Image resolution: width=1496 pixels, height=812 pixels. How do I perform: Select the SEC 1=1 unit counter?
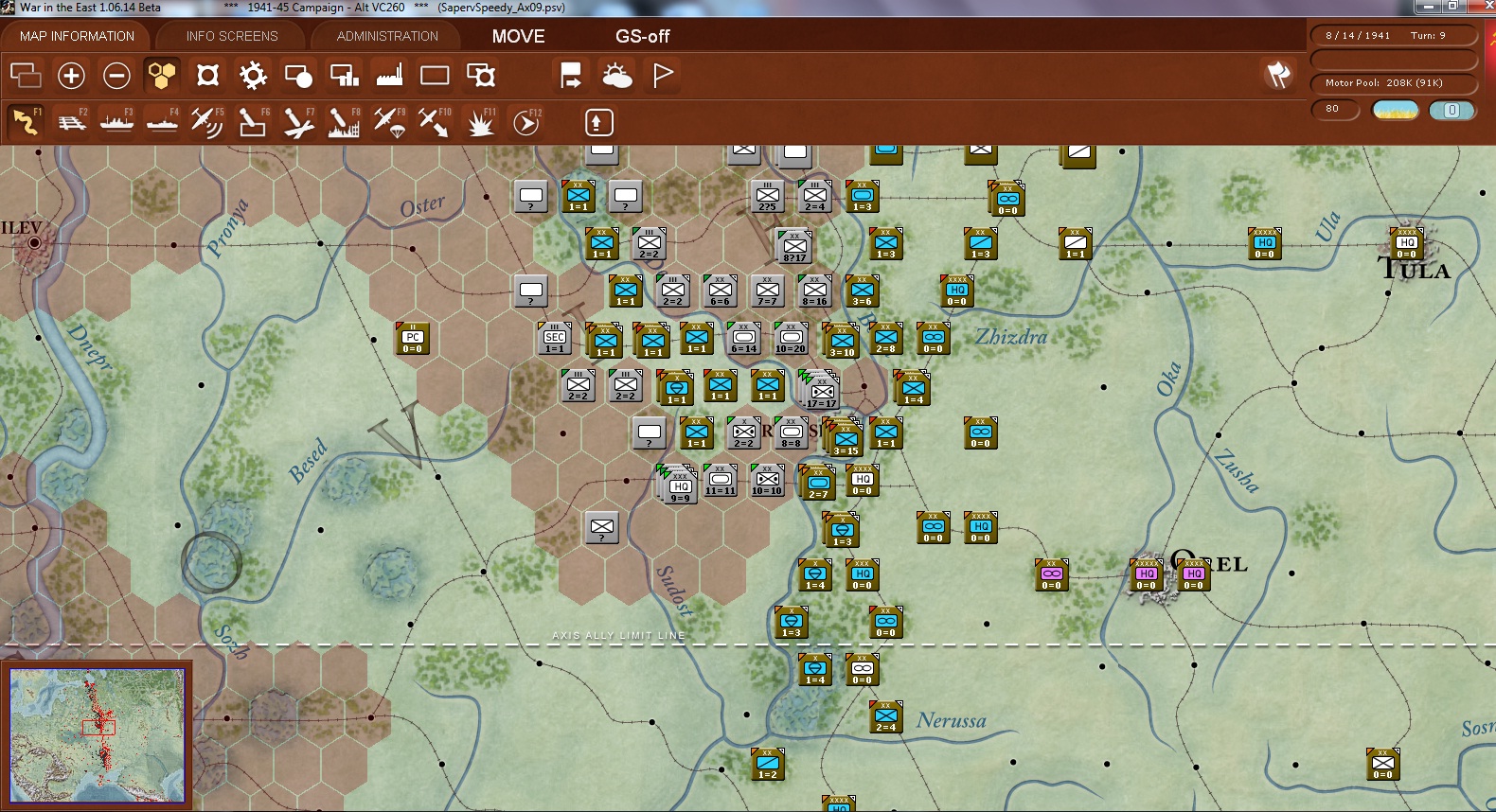pos(555,339)
